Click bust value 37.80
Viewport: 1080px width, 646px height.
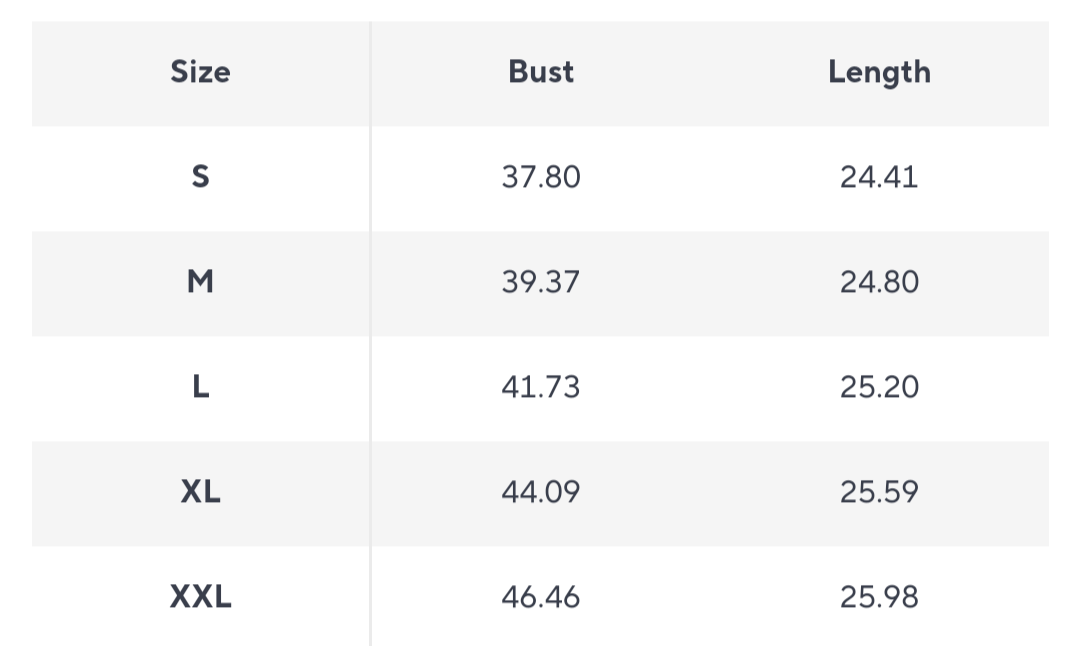[541, 177]
